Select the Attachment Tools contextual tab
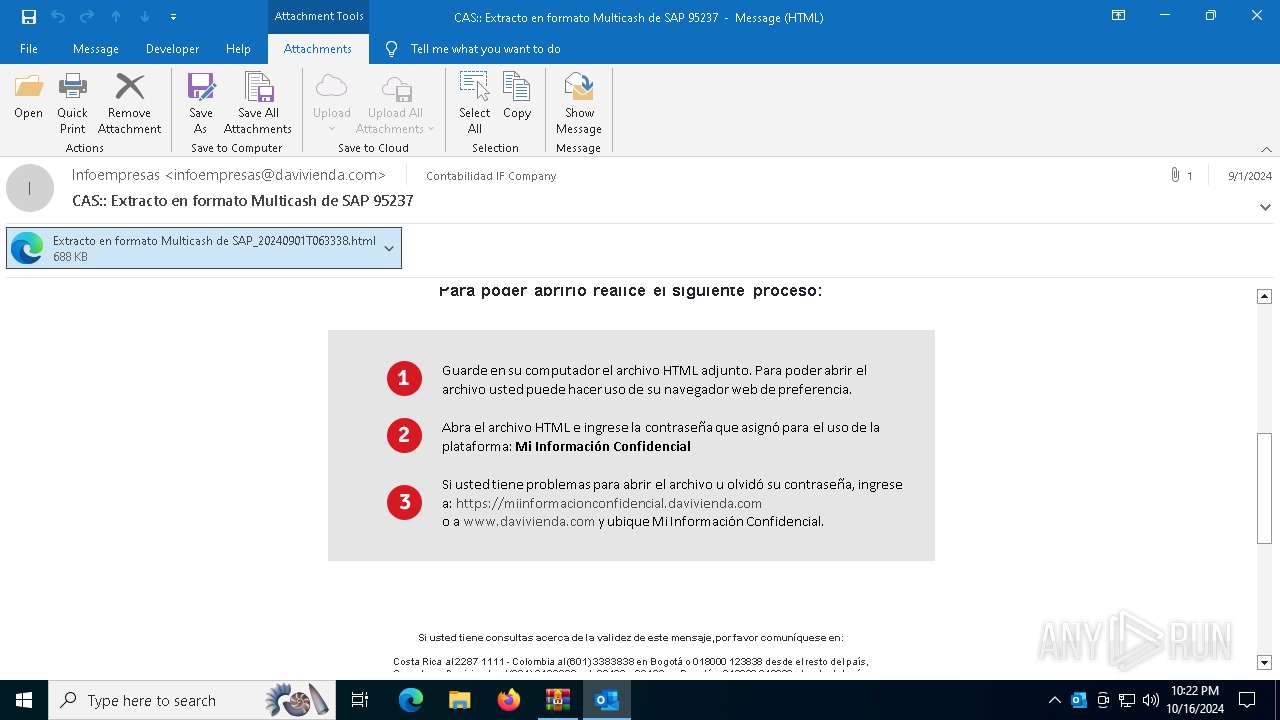 319,16
